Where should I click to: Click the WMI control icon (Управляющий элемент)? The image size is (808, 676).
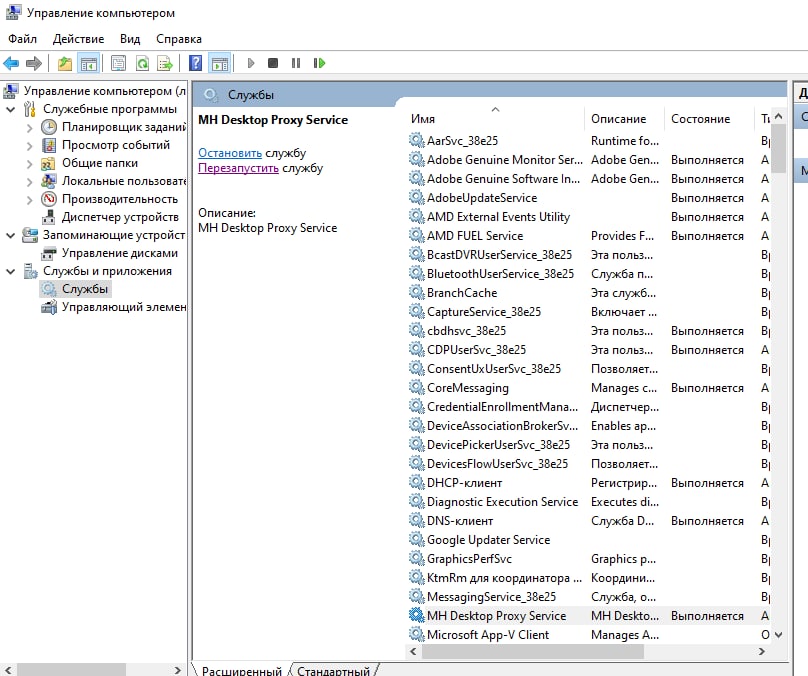pyautogui.click(x=48, y=307)
